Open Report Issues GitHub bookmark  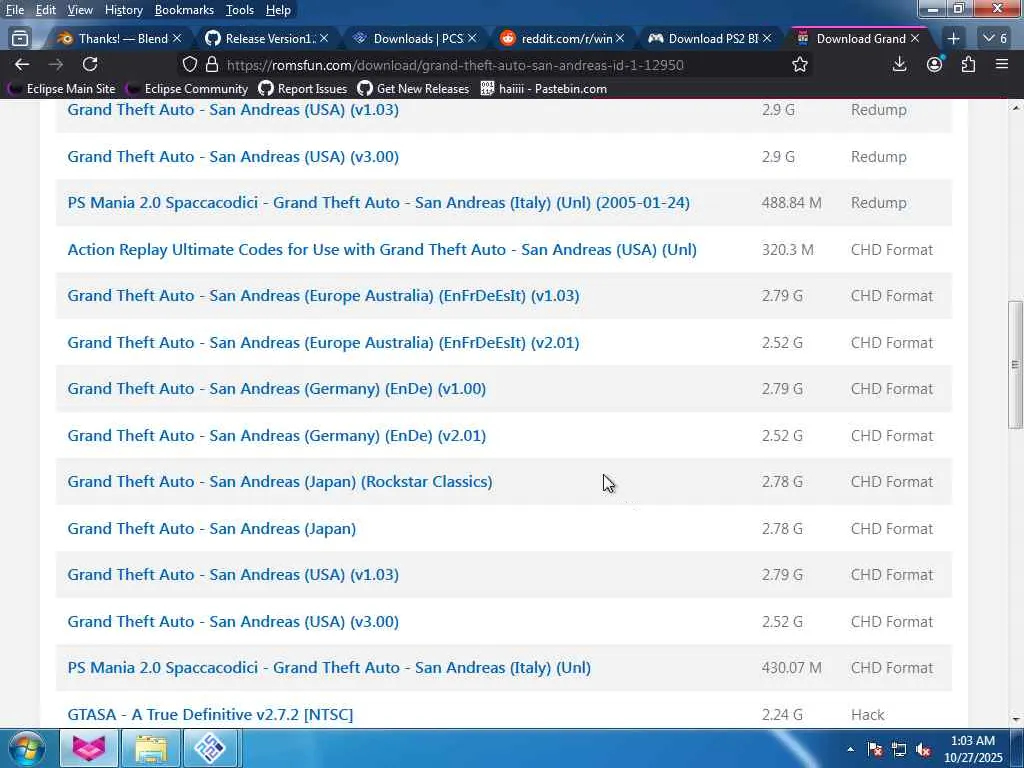[x=303, y=89]
